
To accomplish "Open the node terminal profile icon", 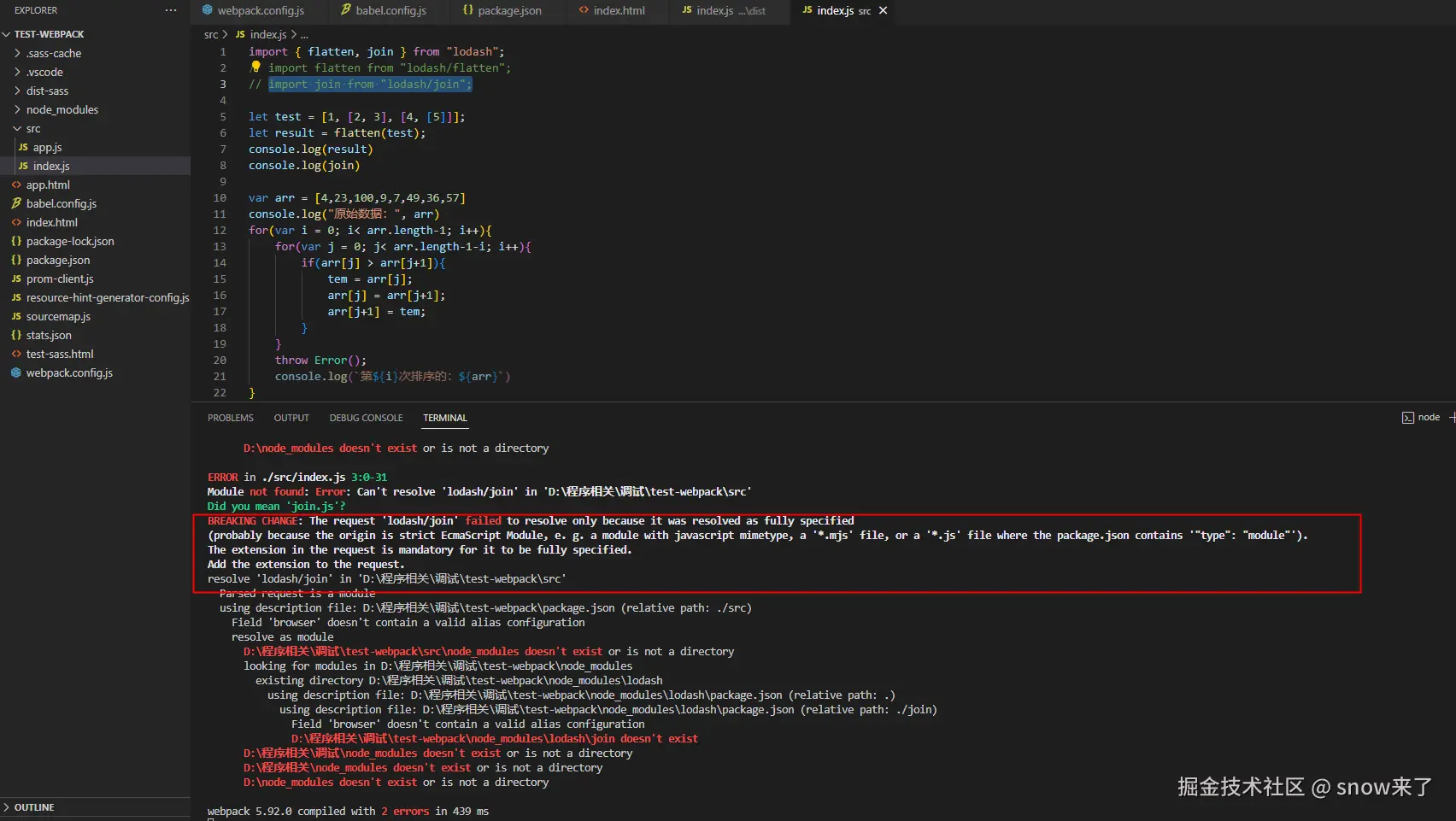I will pos(1407,418).
